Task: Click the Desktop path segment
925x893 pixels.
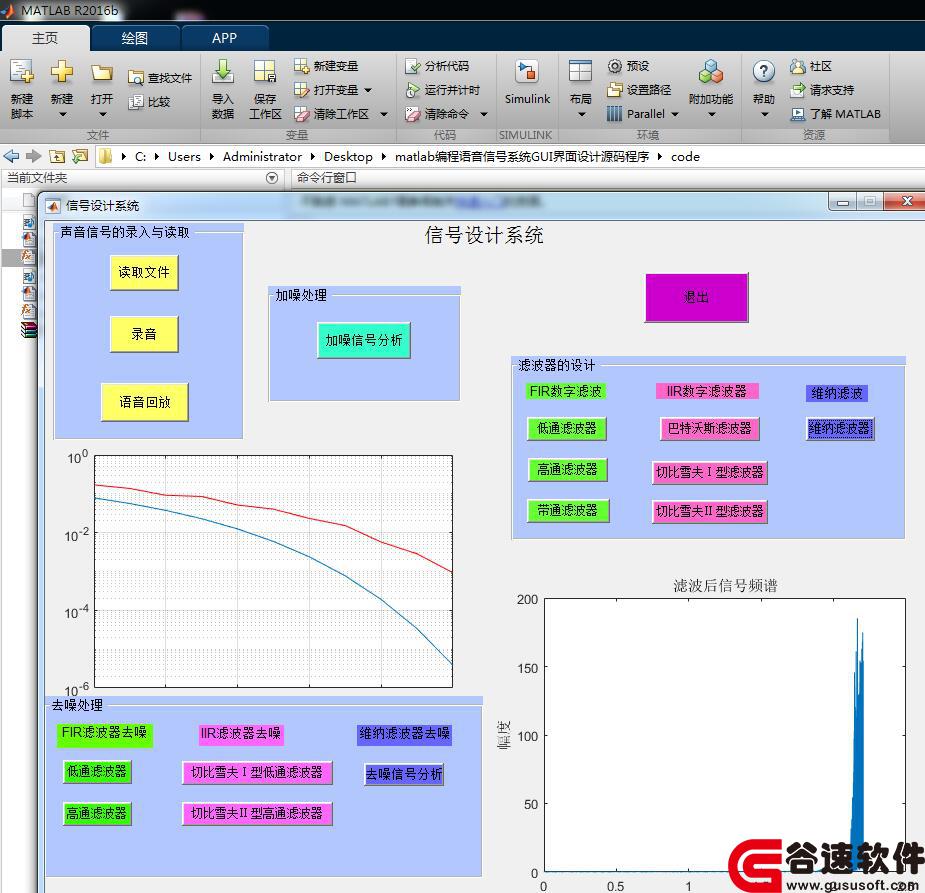Action: [348, 157]
